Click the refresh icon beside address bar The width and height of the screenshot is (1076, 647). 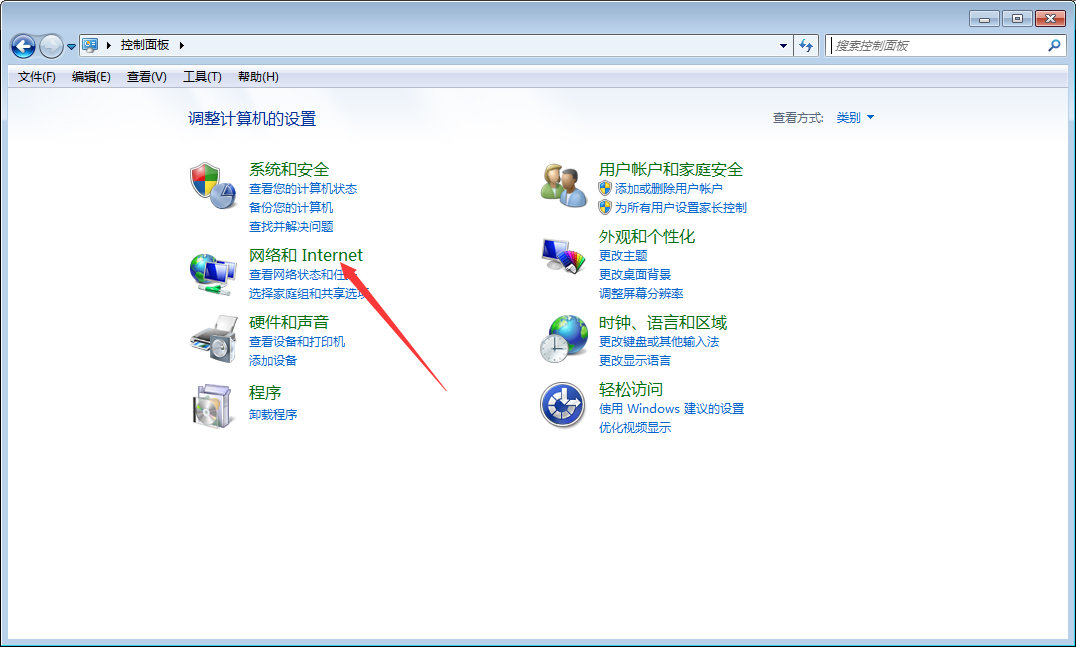pyautogui.click(x=806, y=45)
